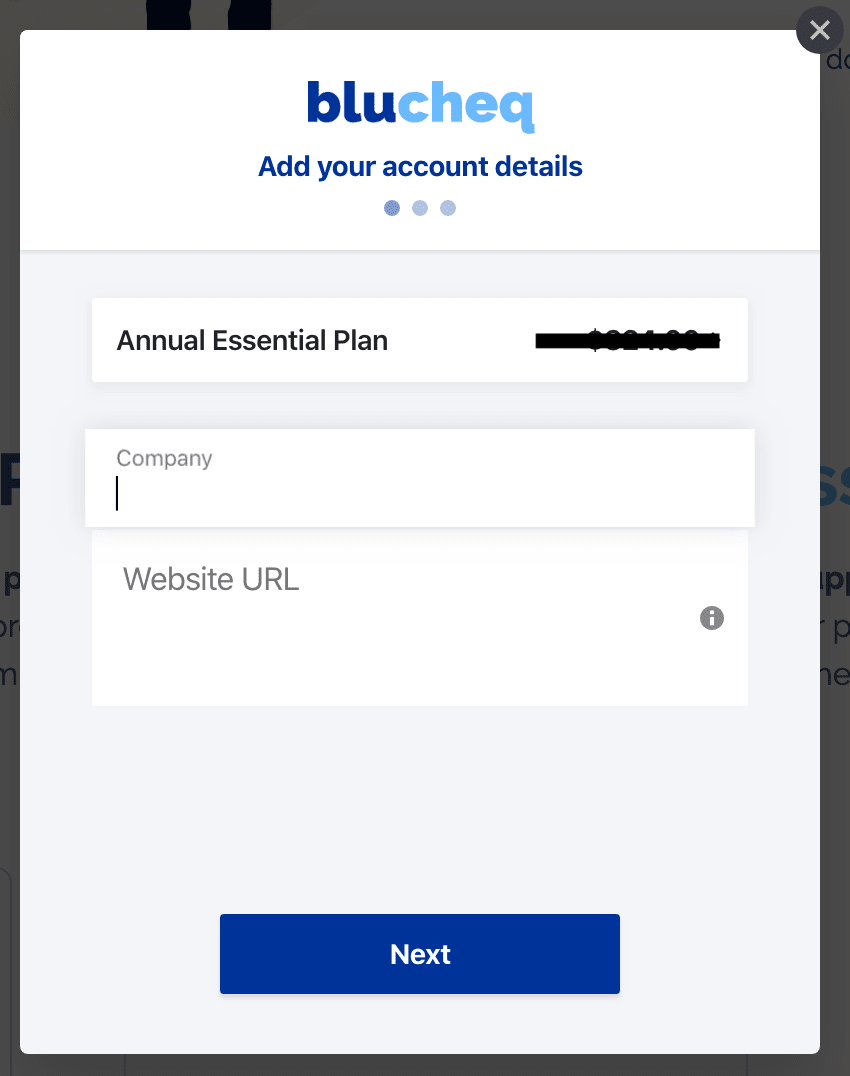This screenshot has height=1076, width=850.
Task: Focus the Company input field
Action: pos(420,493)
